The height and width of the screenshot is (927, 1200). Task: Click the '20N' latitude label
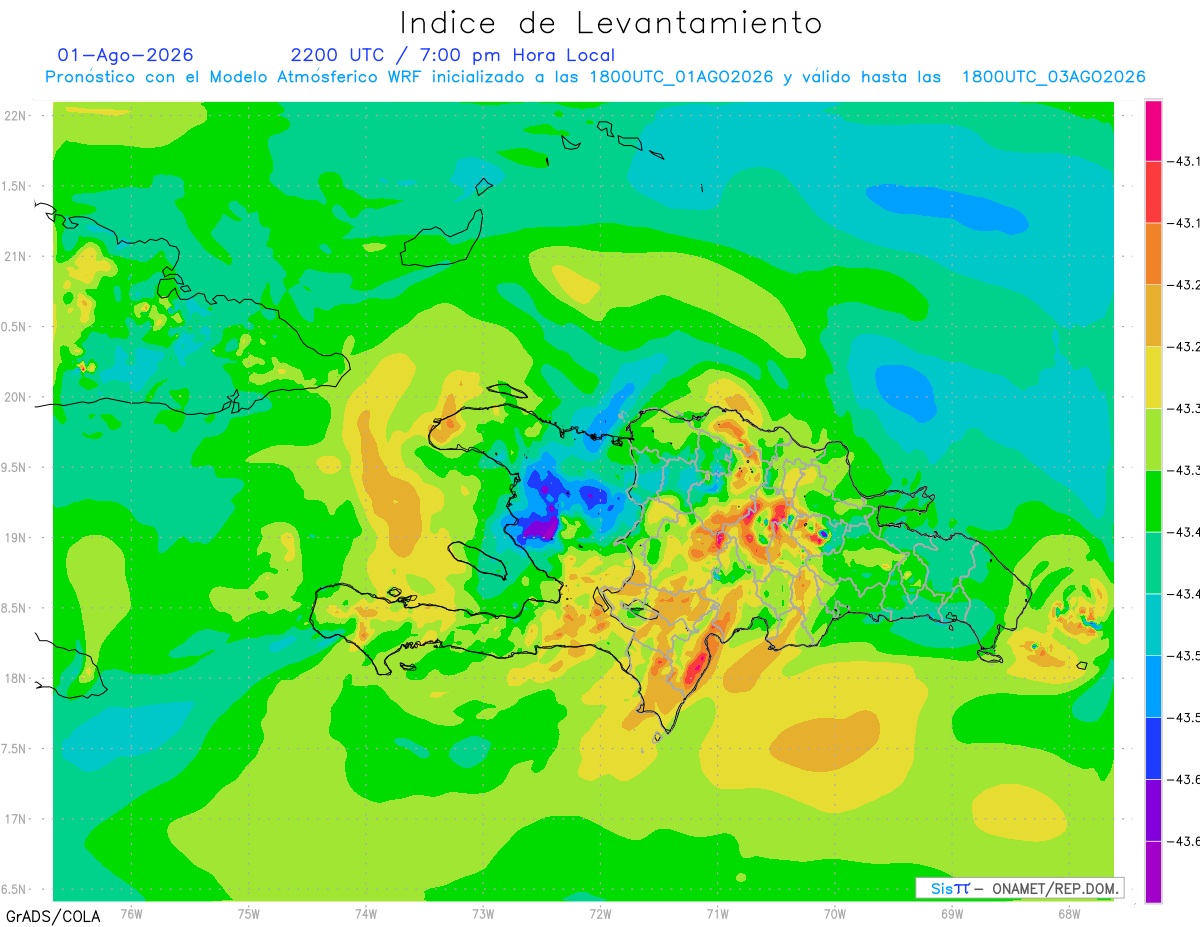tap(17, 397)
